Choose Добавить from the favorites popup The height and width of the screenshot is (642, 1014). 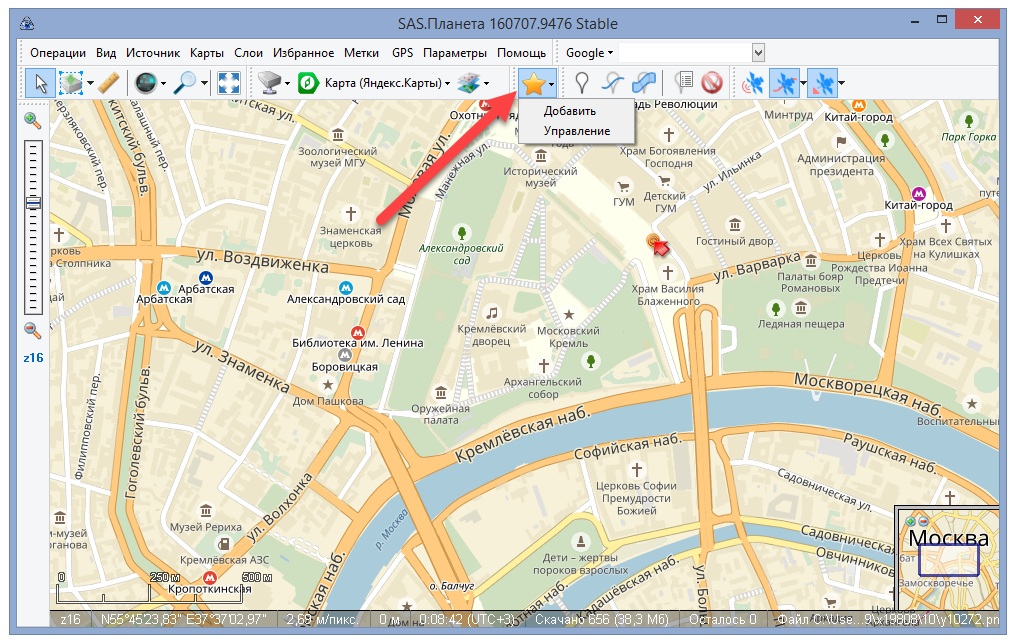pyautogui.click(x=570, y=111)
